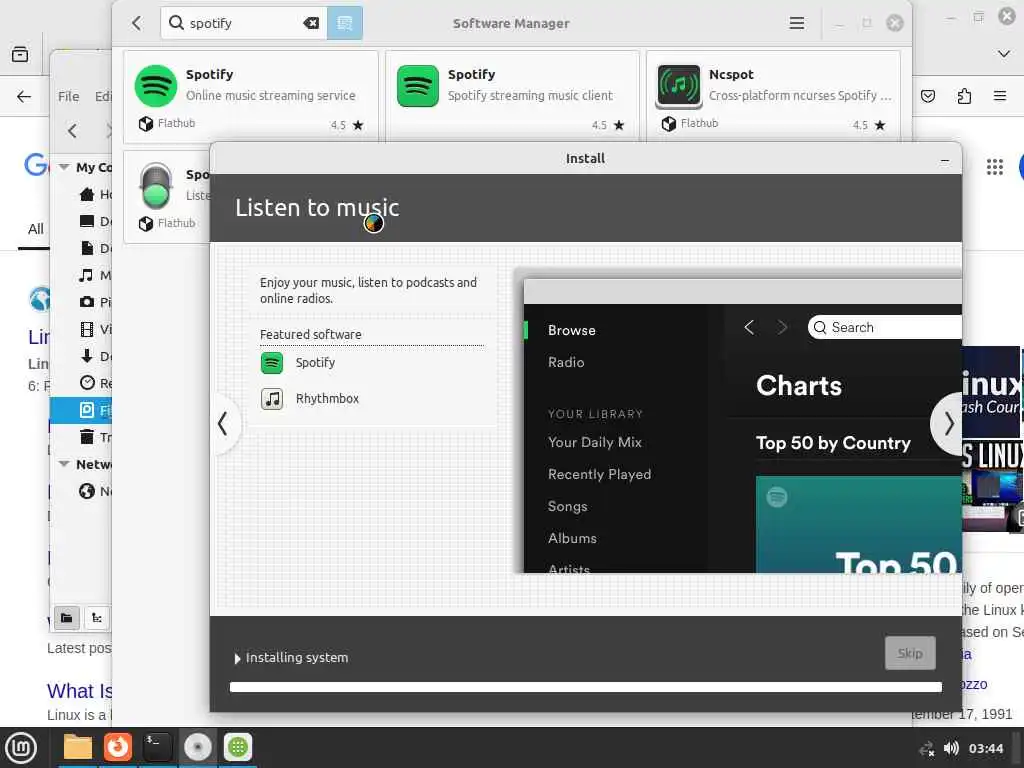Click Spotify icon under Featured software
Viewport: 1024px width, 768px height.
click(x=272, y=362)
